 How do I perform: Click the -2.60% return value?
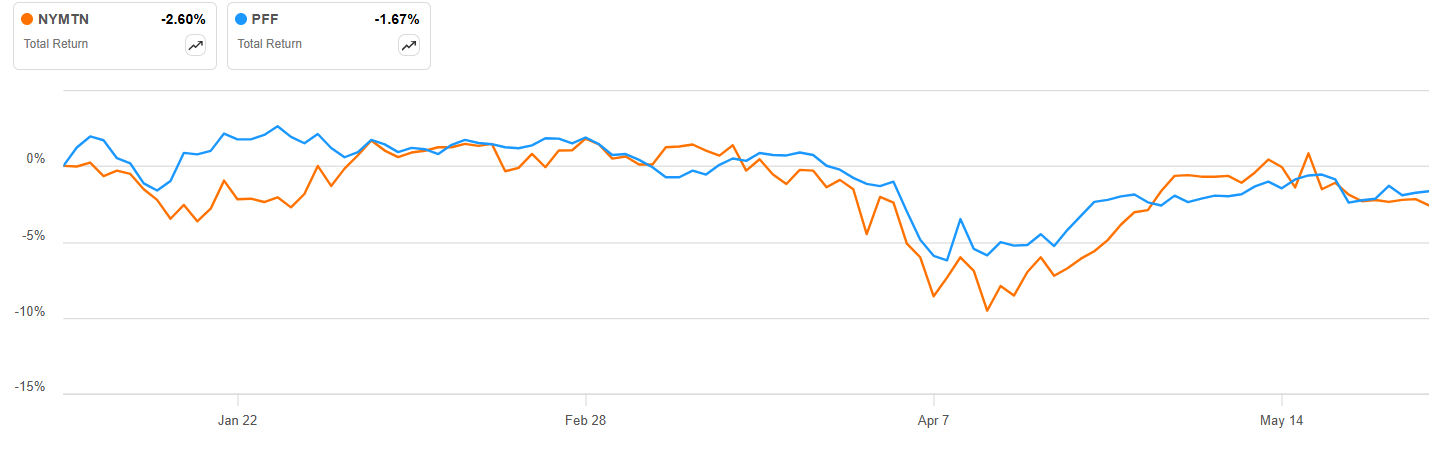coord(181,19)
